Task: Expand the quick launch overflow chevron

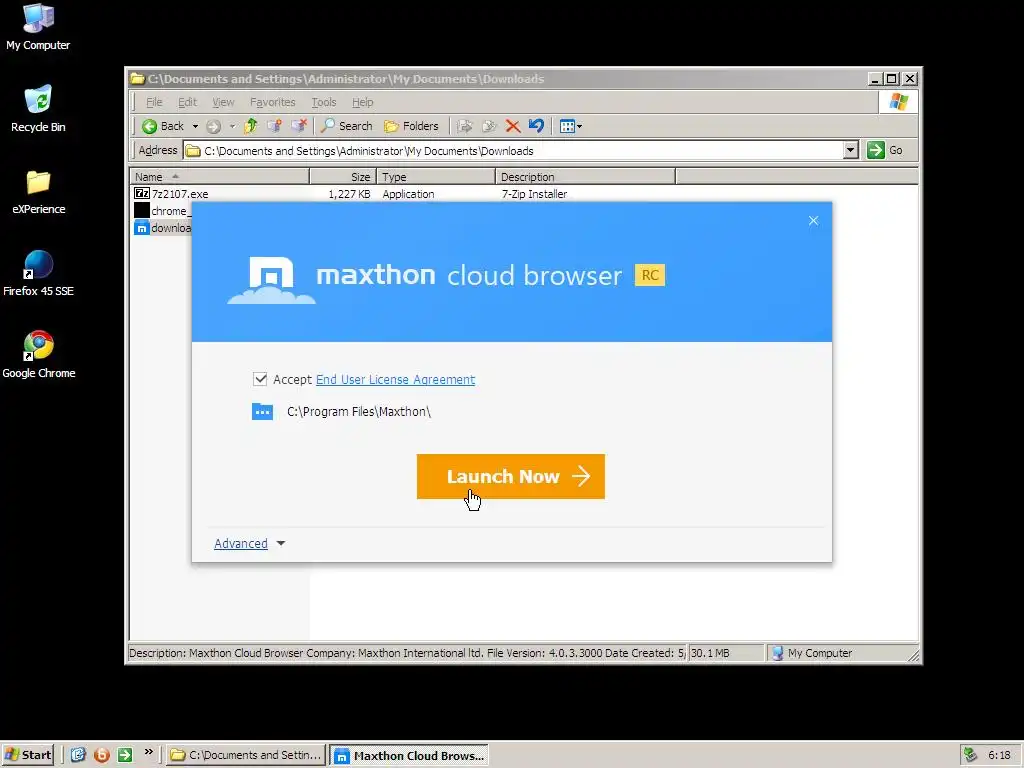Action: point(149,752)
